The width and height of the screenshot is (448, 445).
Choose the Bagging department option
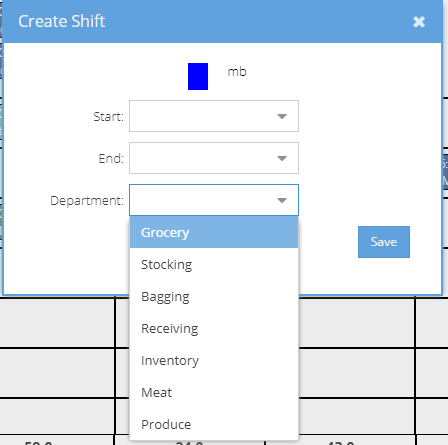point(214,296)
